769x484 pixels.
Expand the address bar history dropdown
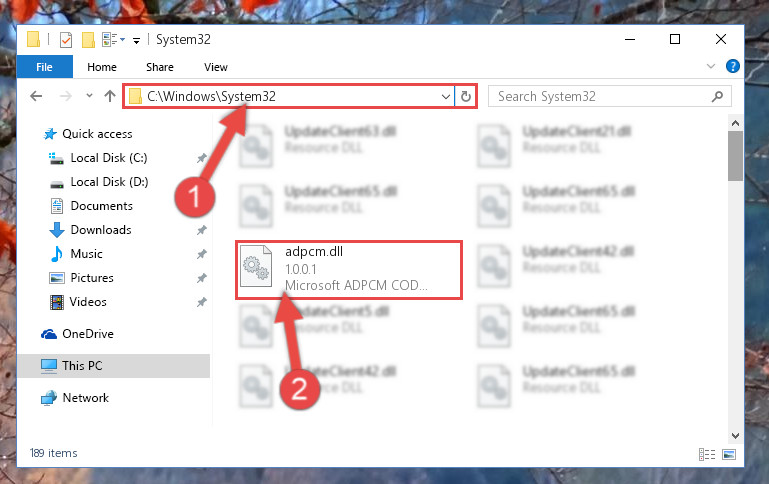(x=445, y=97)
